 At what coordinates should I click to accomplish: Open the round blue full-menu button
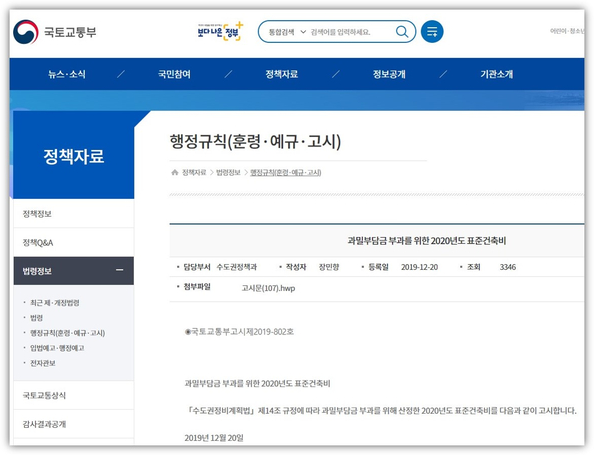pyautogui.click(x=432, y=31)
